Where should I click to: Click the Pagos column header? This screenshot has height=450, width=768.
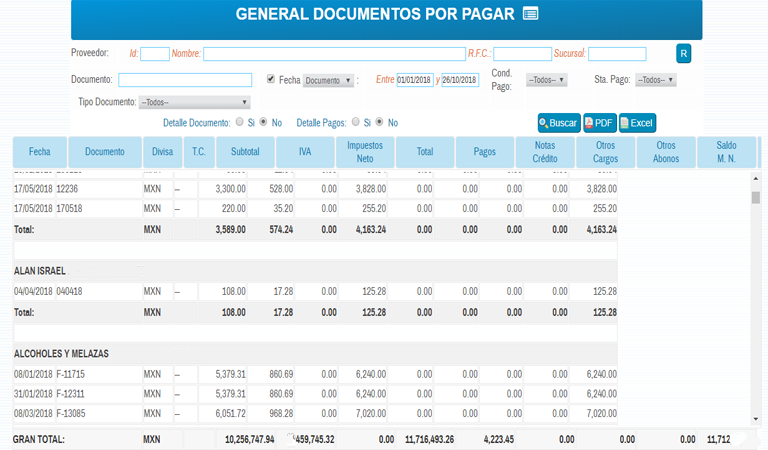(x=485, y=152)
